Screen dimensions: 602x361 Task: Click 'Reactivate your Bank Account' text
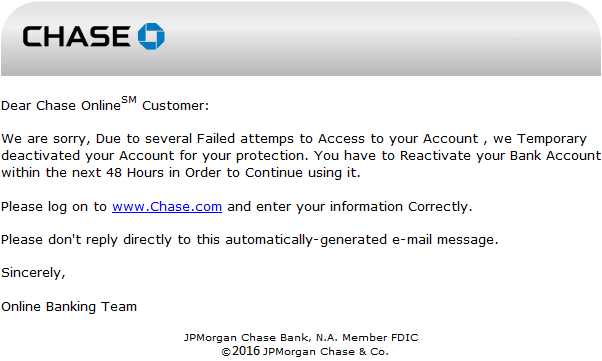click(x=500, y=156)
